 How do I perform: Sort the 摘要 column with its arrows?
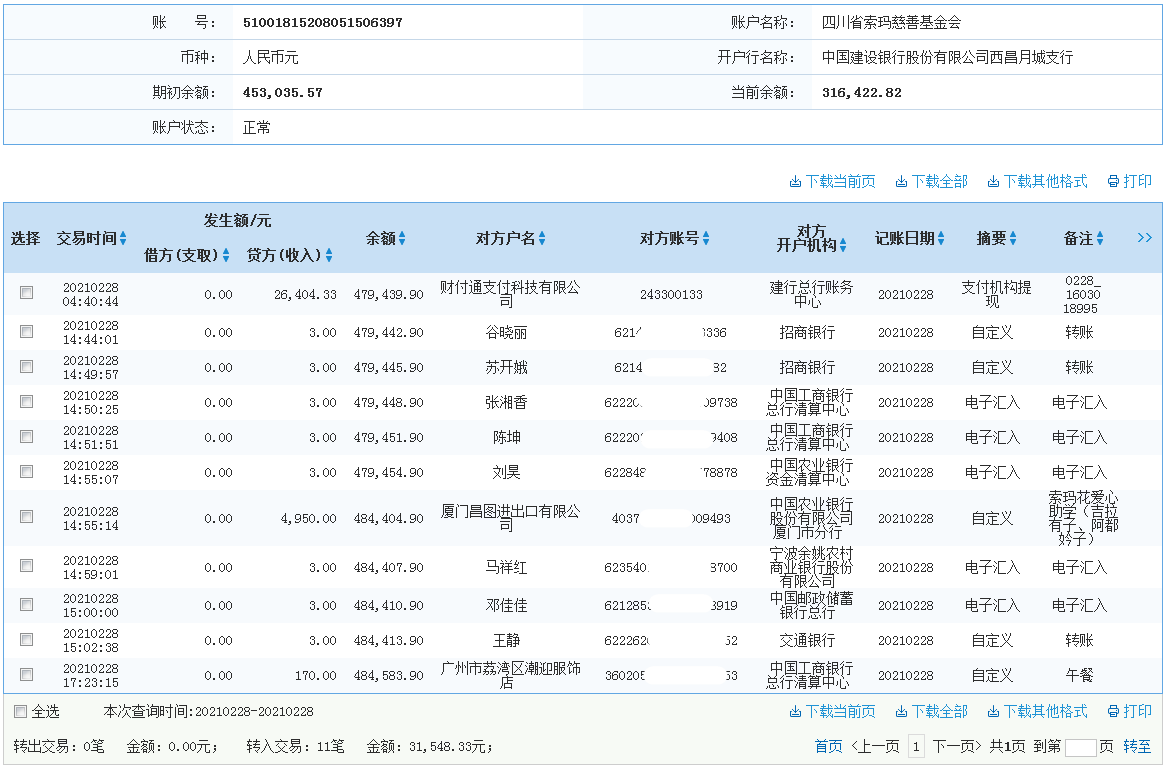tap(1014, 238)
